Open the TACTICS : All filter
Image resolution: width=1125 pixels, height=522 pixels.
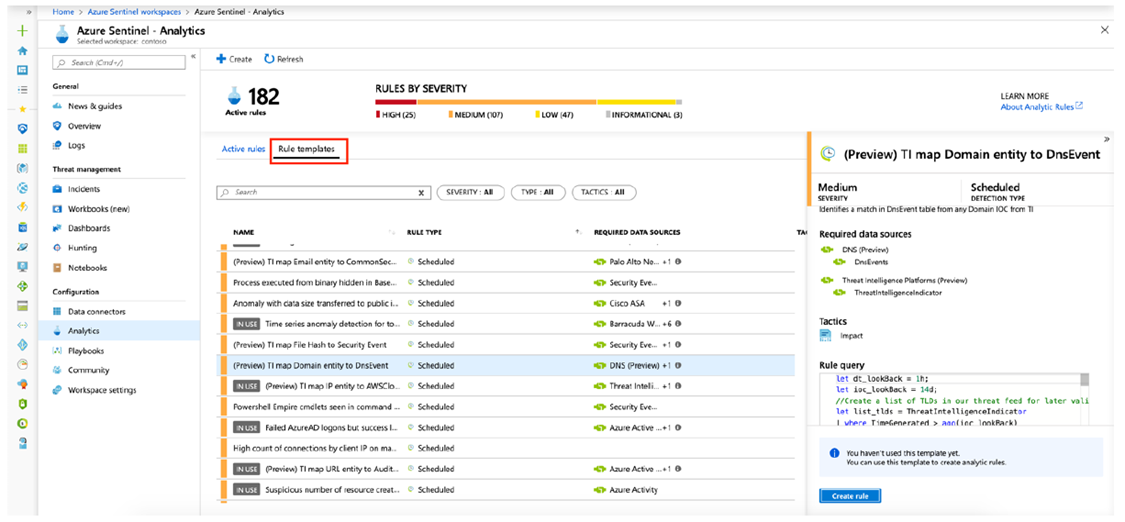point(603,192)
